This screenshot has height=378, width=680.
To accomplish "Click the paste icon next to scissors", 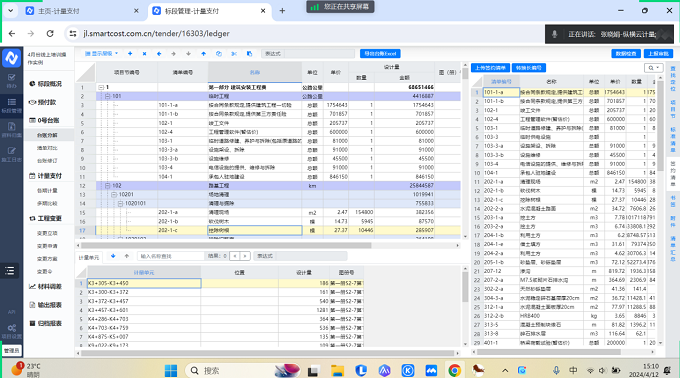I will tap(249, 54).
